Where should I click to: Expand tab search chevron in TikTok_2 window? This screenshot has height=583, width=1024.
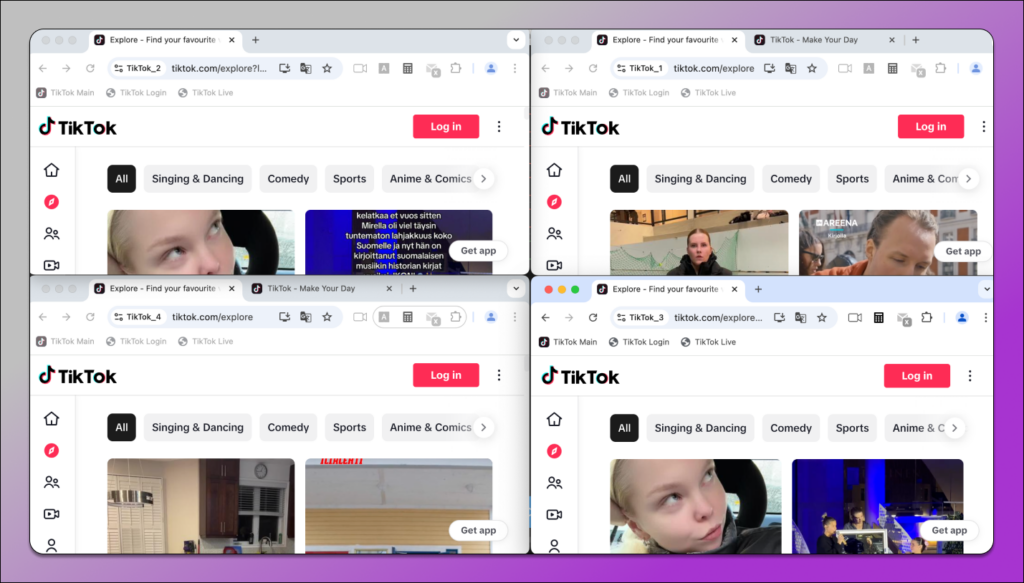516,40
